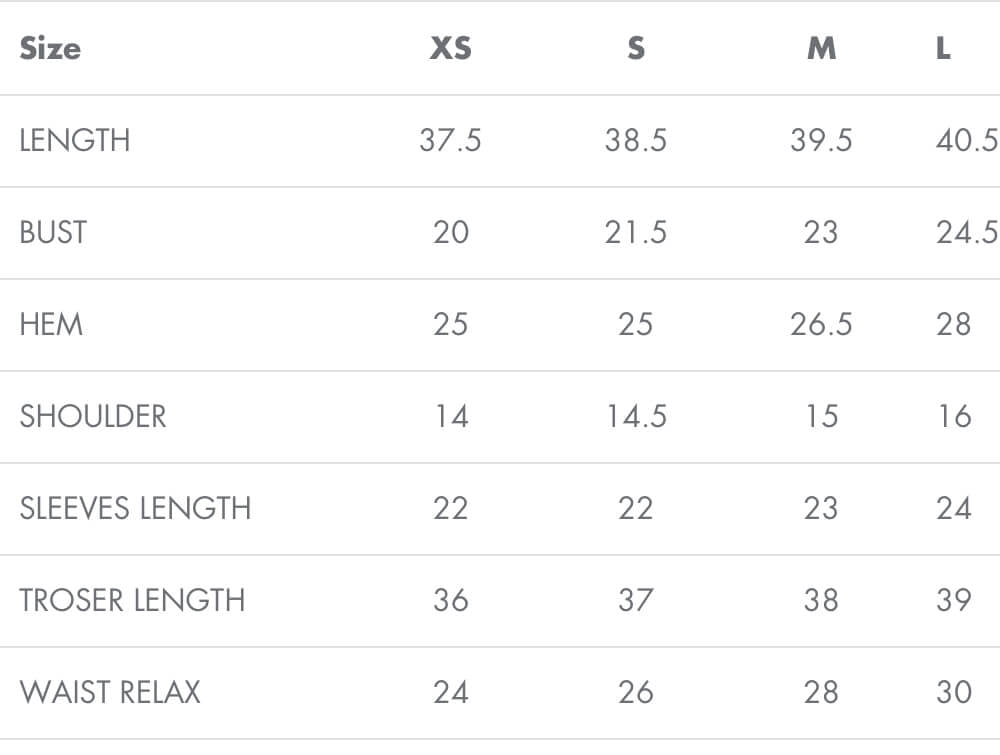Click the 30 waist relax value for L
Viewport: 1000px width, 755px height.
pos(954,692)
